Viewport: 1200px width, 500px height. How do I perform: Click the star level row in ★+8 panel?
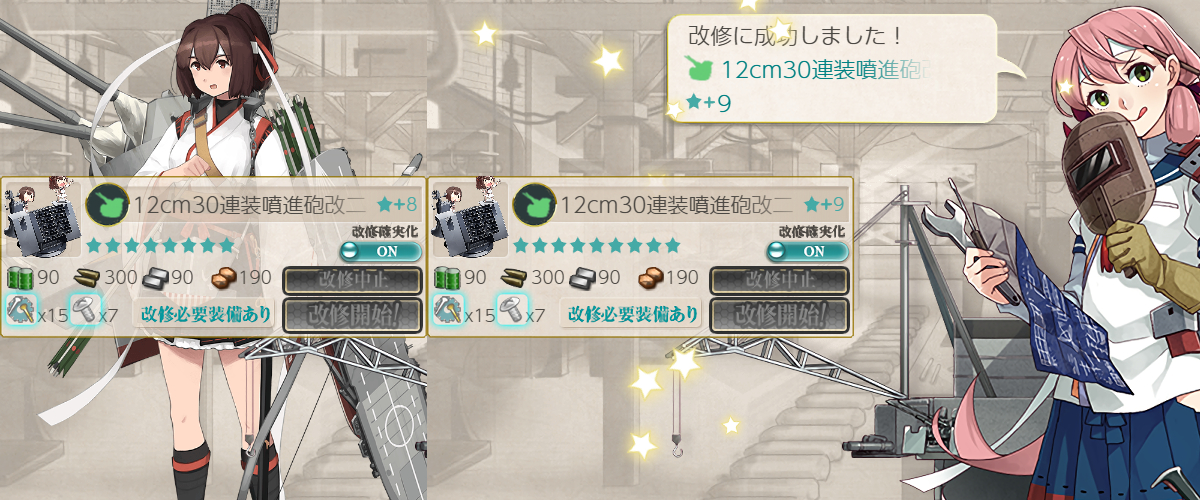(160, 245)
